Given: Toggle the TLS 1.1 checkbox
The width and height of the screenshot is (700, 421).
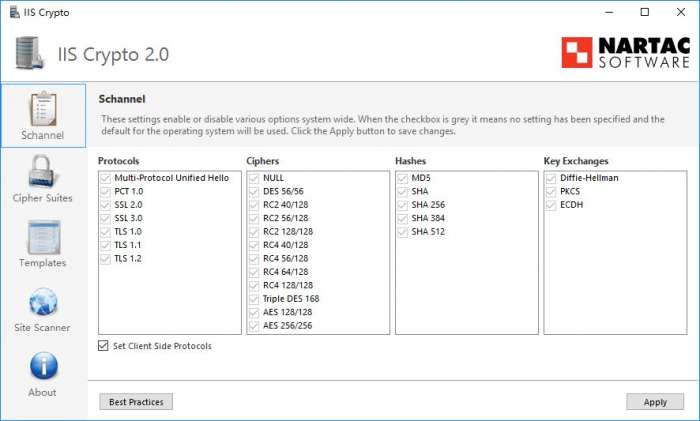Looking at the screenshot, I should [105, 245].
